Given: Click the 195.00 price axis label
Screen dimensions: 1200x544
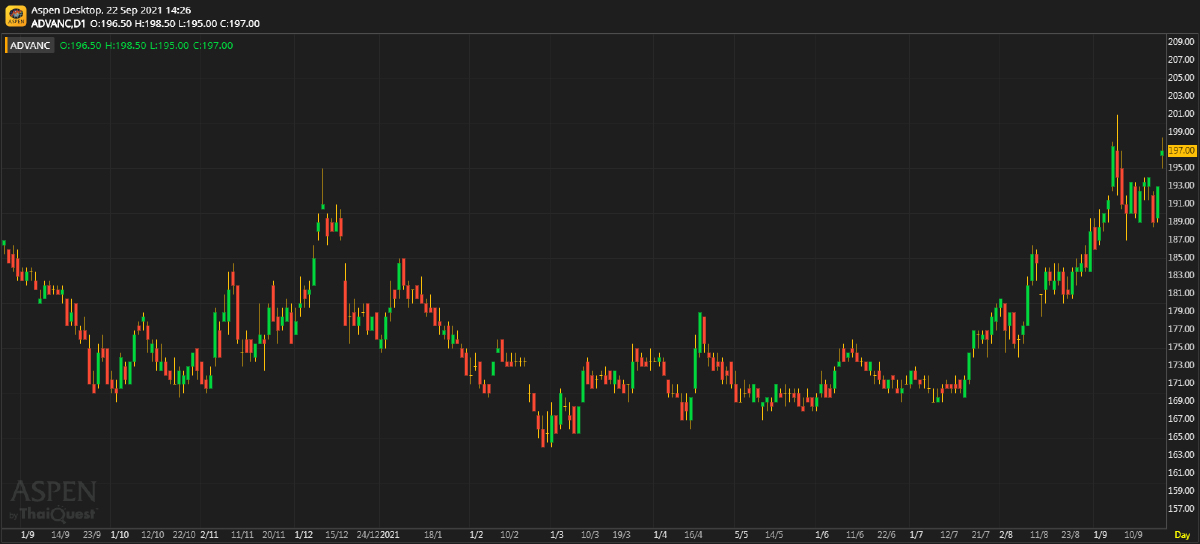Looking at the screenshot, I should point(1182,167).
